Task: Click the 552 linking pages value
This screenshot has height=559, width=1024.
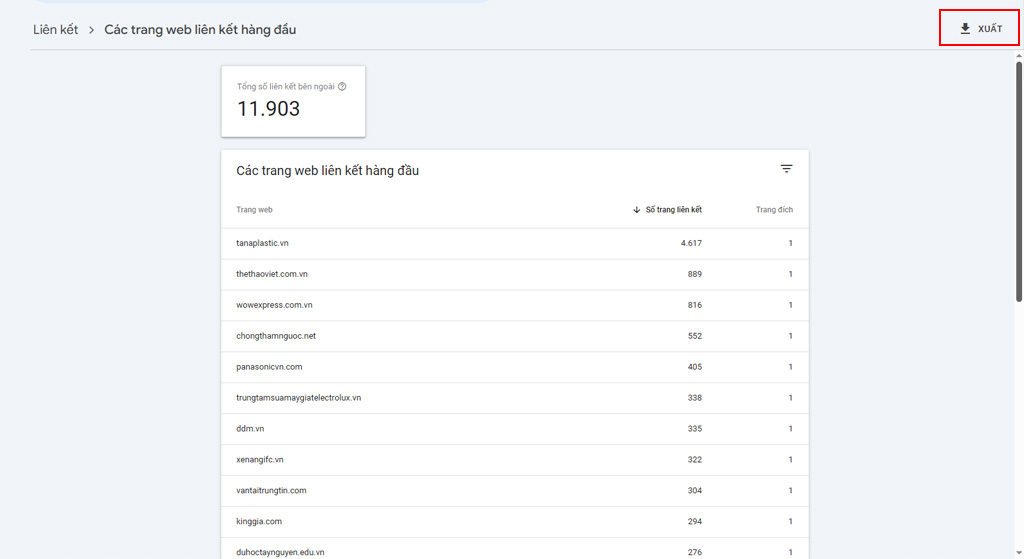Action: coord(694,336)
